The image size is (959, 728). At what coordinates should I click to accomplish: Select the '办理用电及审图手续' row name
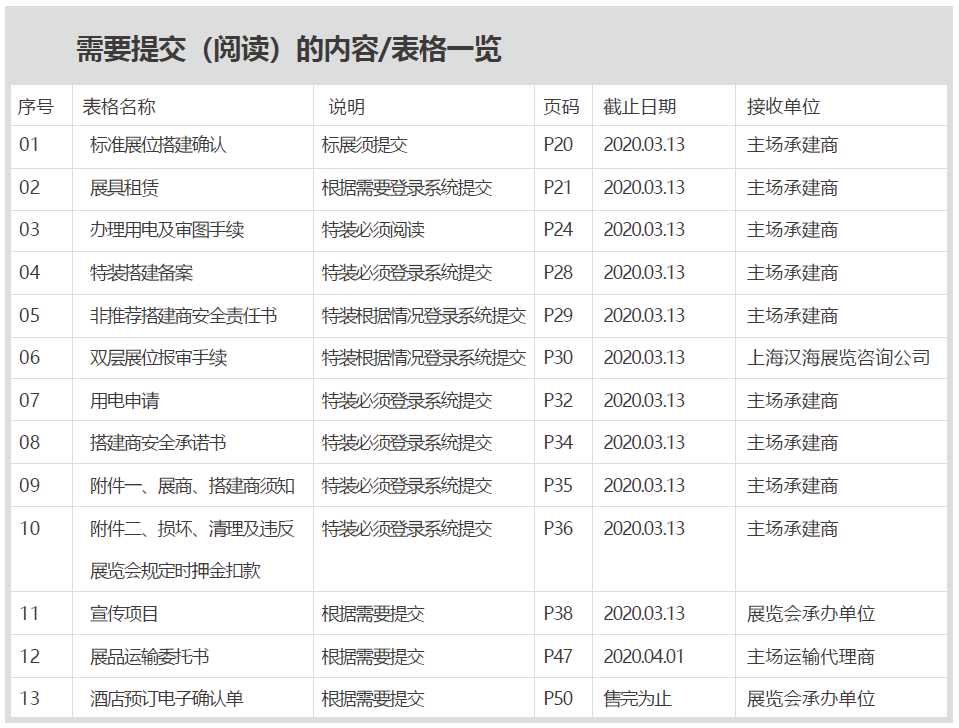coord(167,230)
